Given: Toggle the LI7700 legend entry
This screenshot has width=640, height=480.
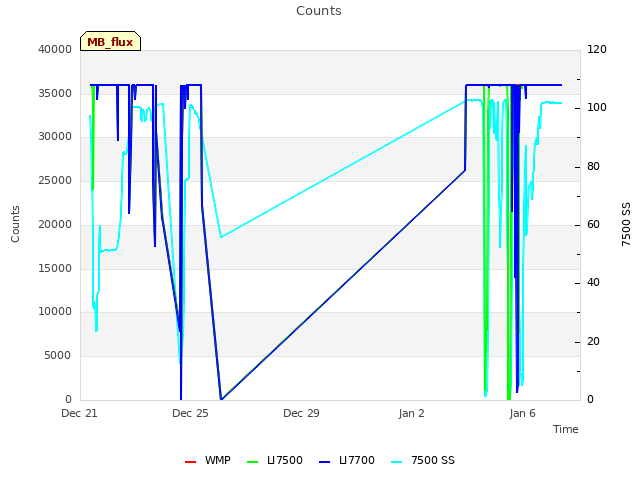Looking at the screenshot, I should [x=347, y=460].
